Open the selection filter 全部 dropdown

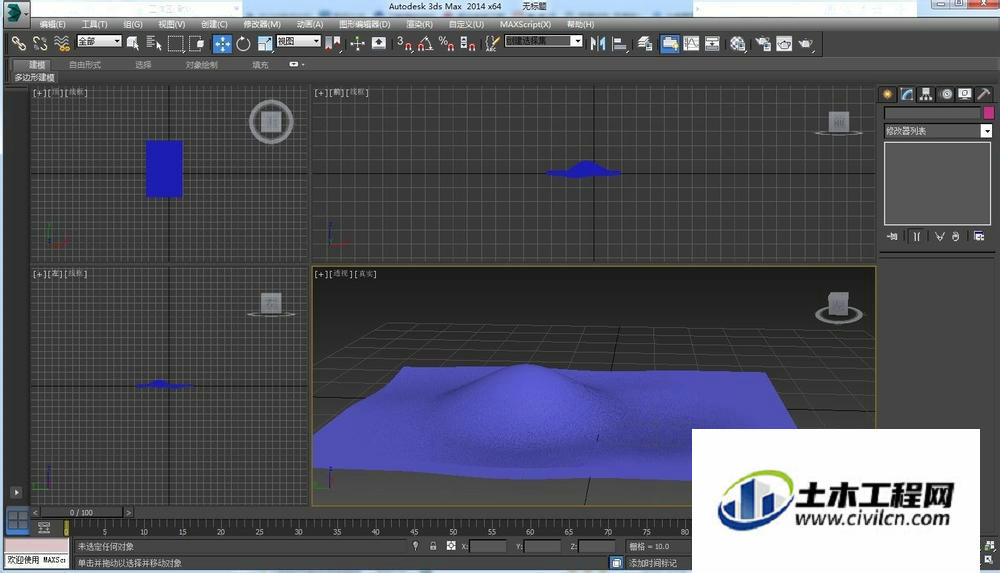click(99, 41)
